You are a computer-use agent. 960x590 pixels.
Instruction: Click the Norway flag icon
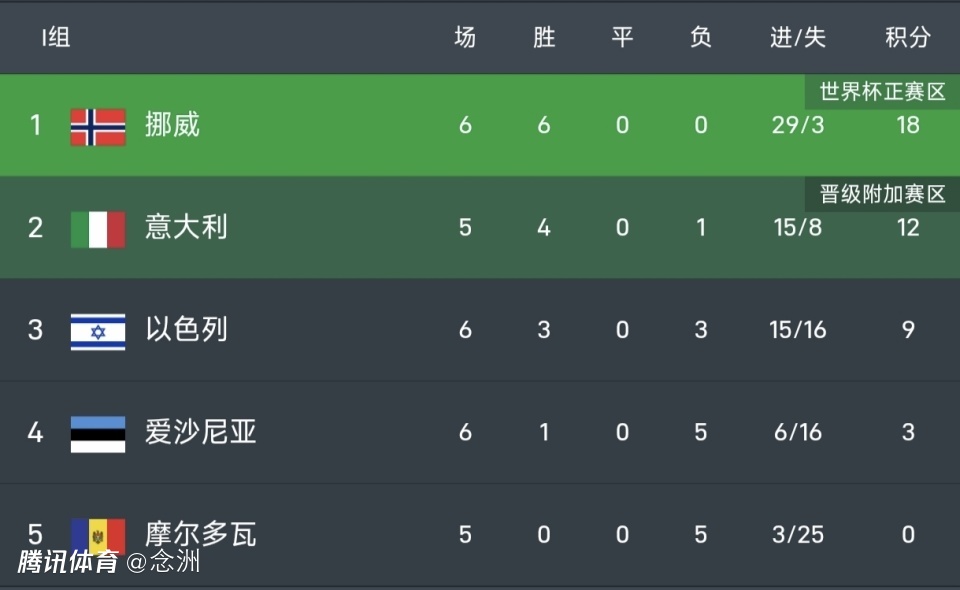(98, 126)
